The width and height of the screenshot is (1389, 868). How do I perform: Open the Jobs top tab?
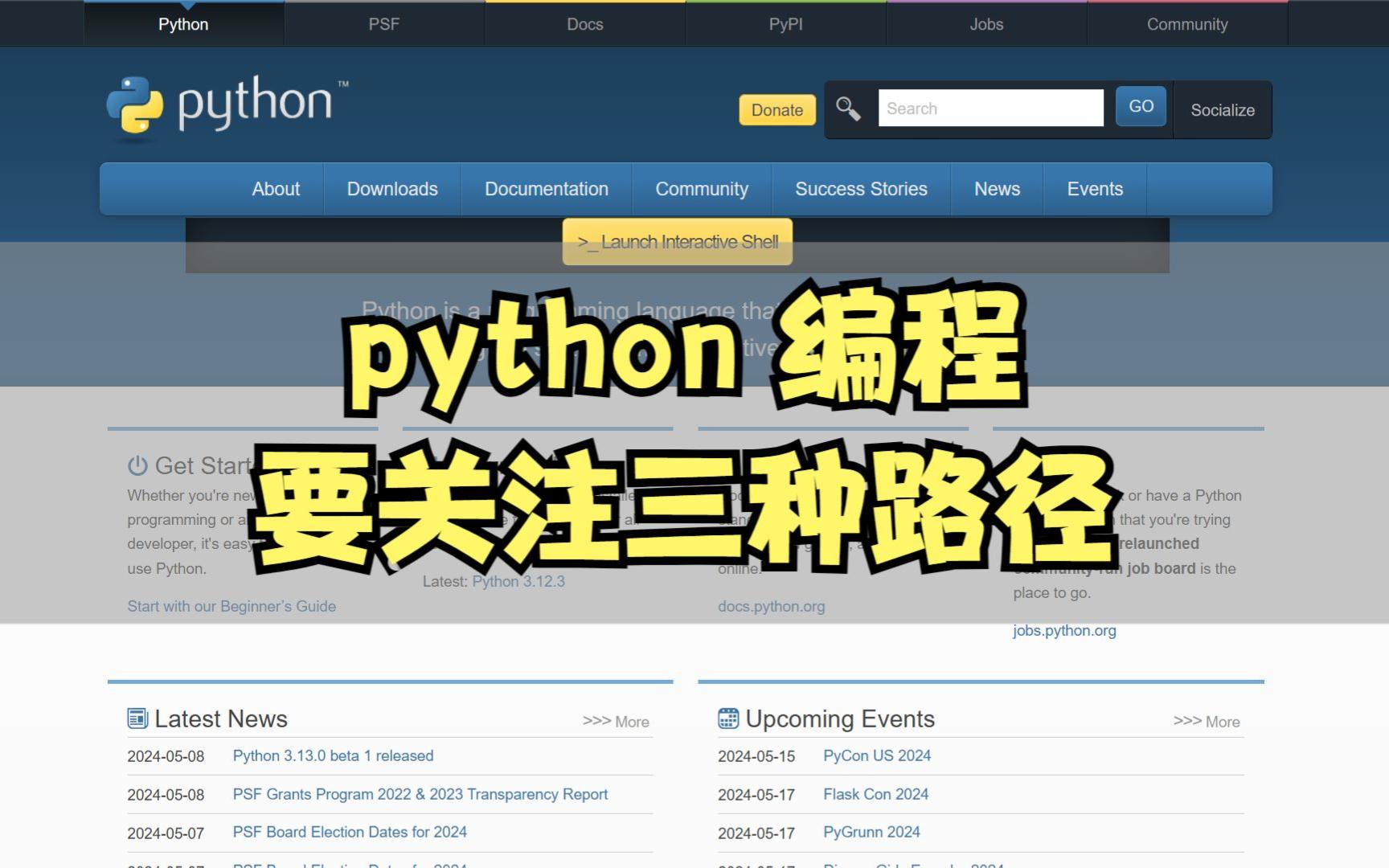click(986, 24)
